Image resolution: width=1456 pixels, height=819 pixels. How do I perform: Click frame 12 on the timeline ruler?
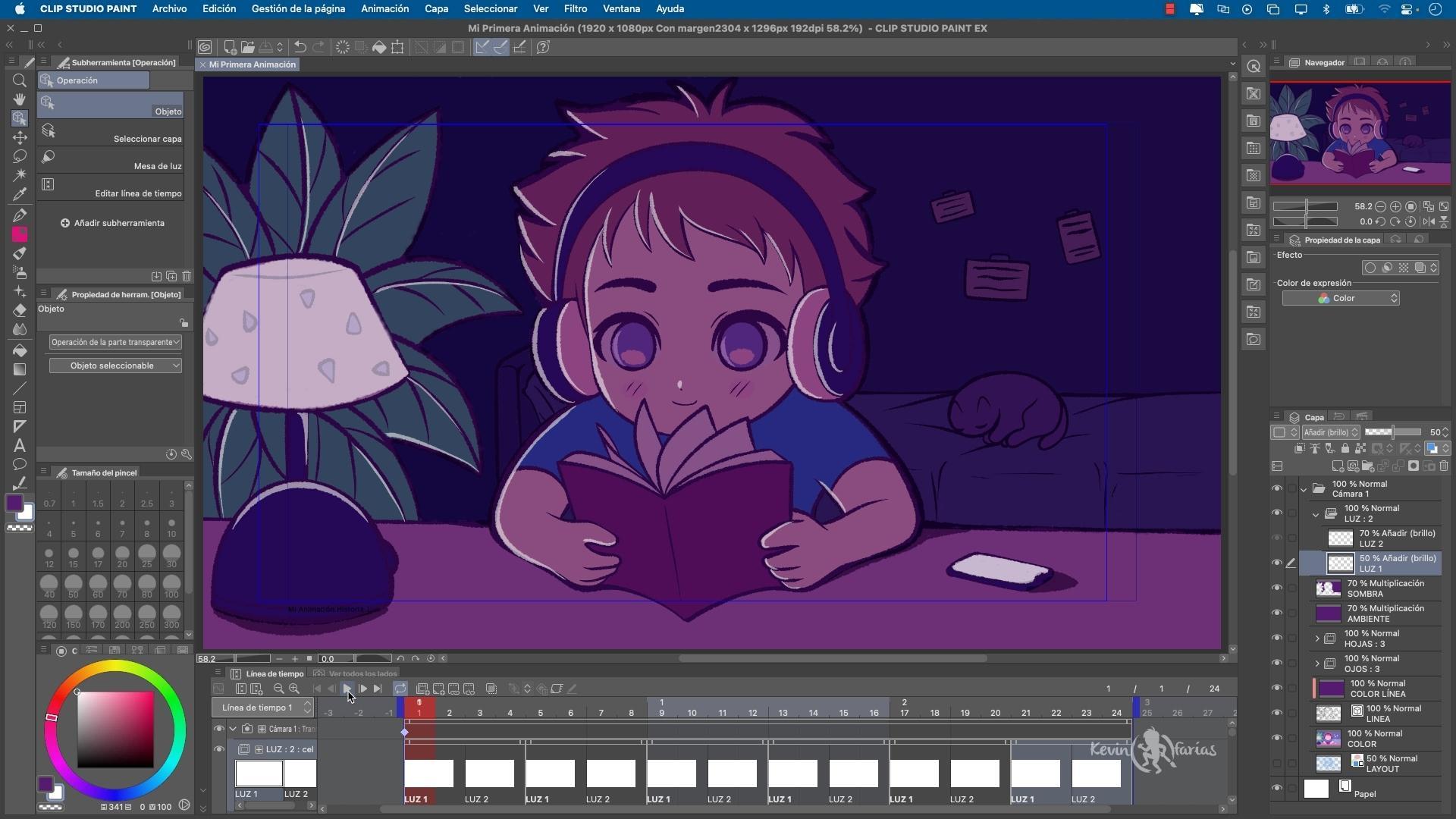tap(752, 713)
